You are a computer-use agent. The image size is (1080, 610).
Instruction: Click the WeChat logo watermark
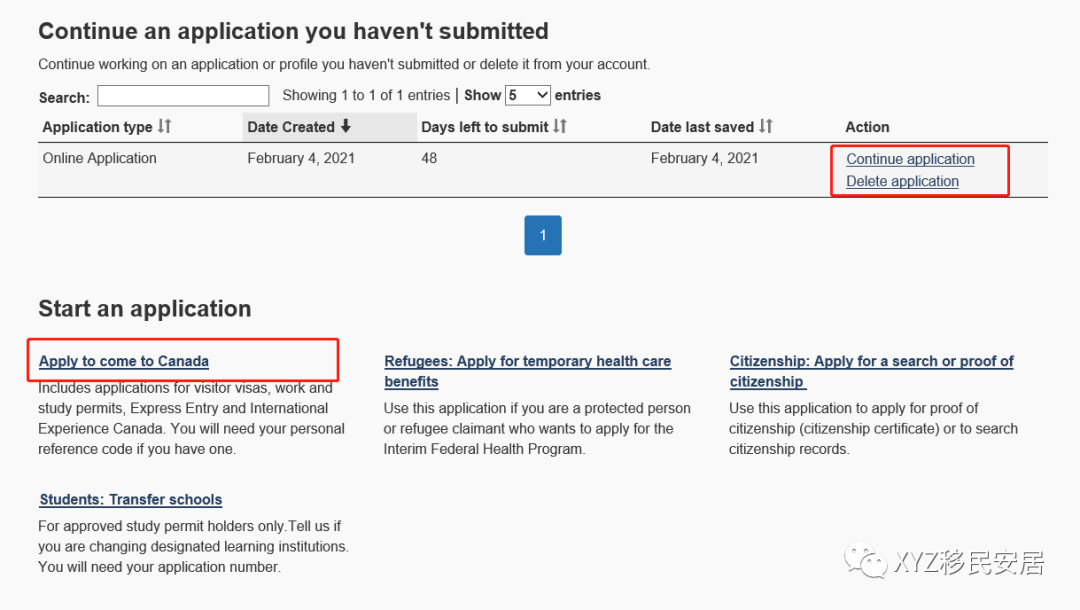point(865,562)
